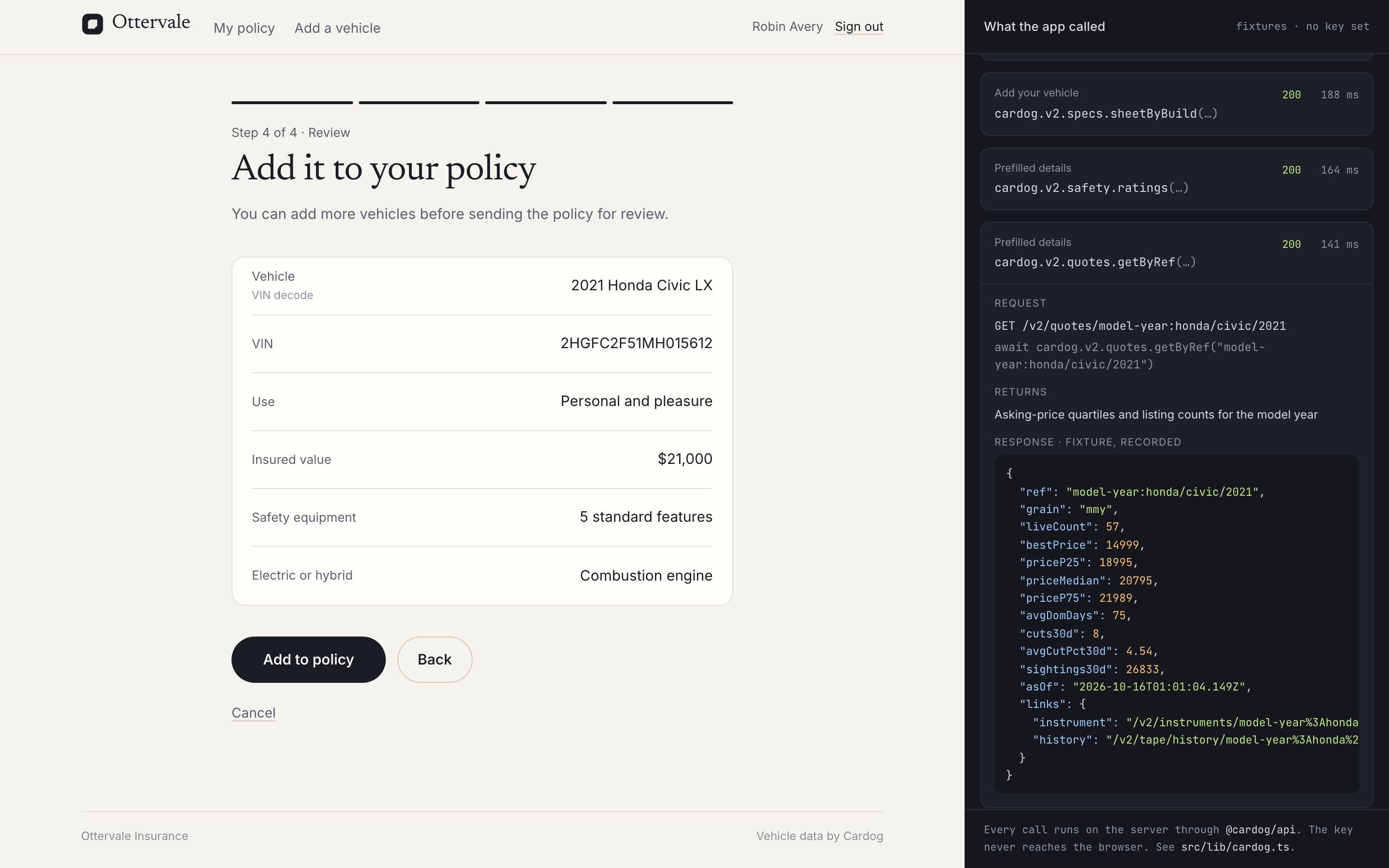Go back with the Back button
1389x868 pixels.
click(435, 660)
